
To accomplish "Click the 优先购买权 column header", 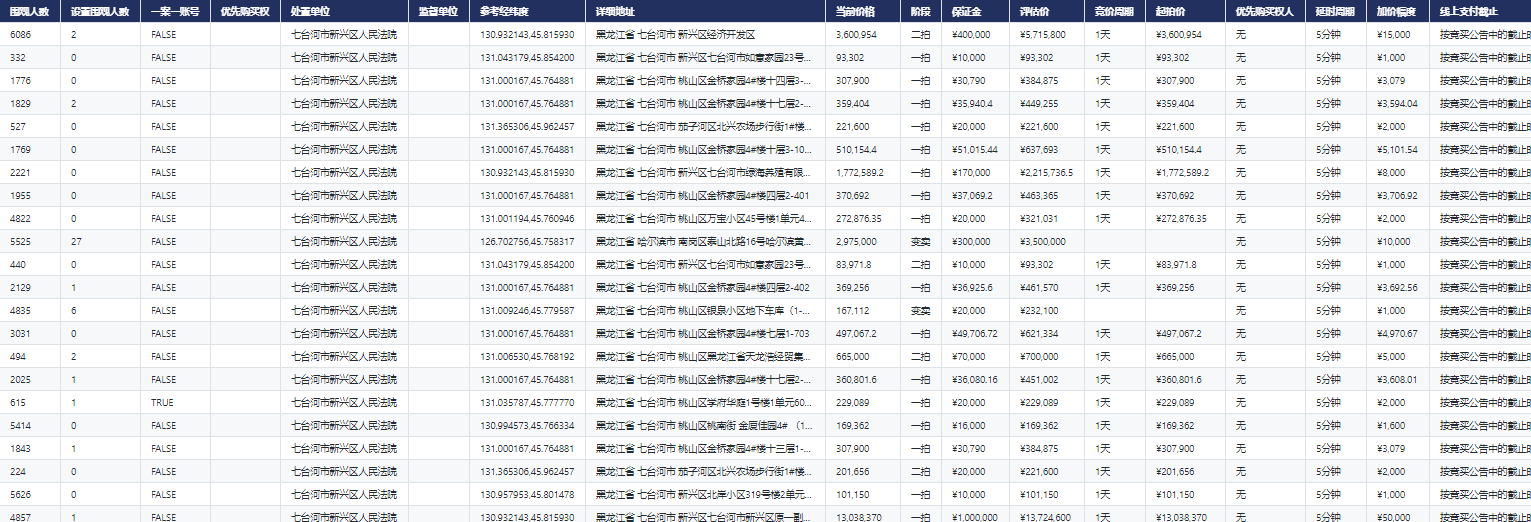I will pyautogui.click(x=246, y=11).
